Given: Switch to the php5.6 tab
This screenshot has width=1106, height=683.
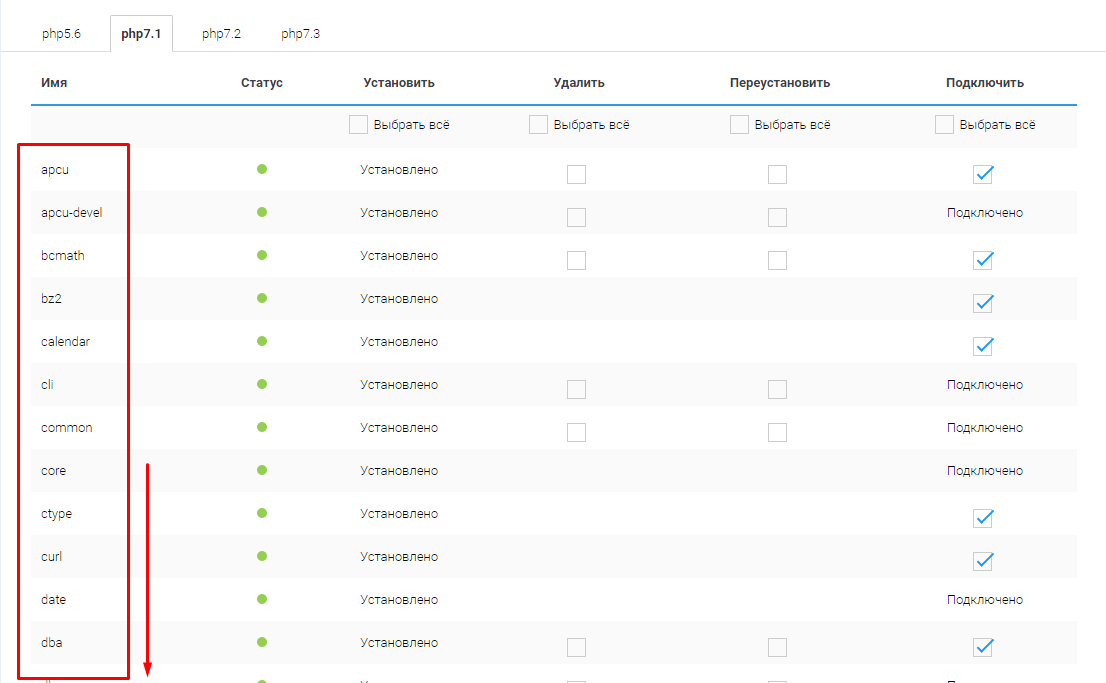Looking at the screenshot, I should point(61,34).
